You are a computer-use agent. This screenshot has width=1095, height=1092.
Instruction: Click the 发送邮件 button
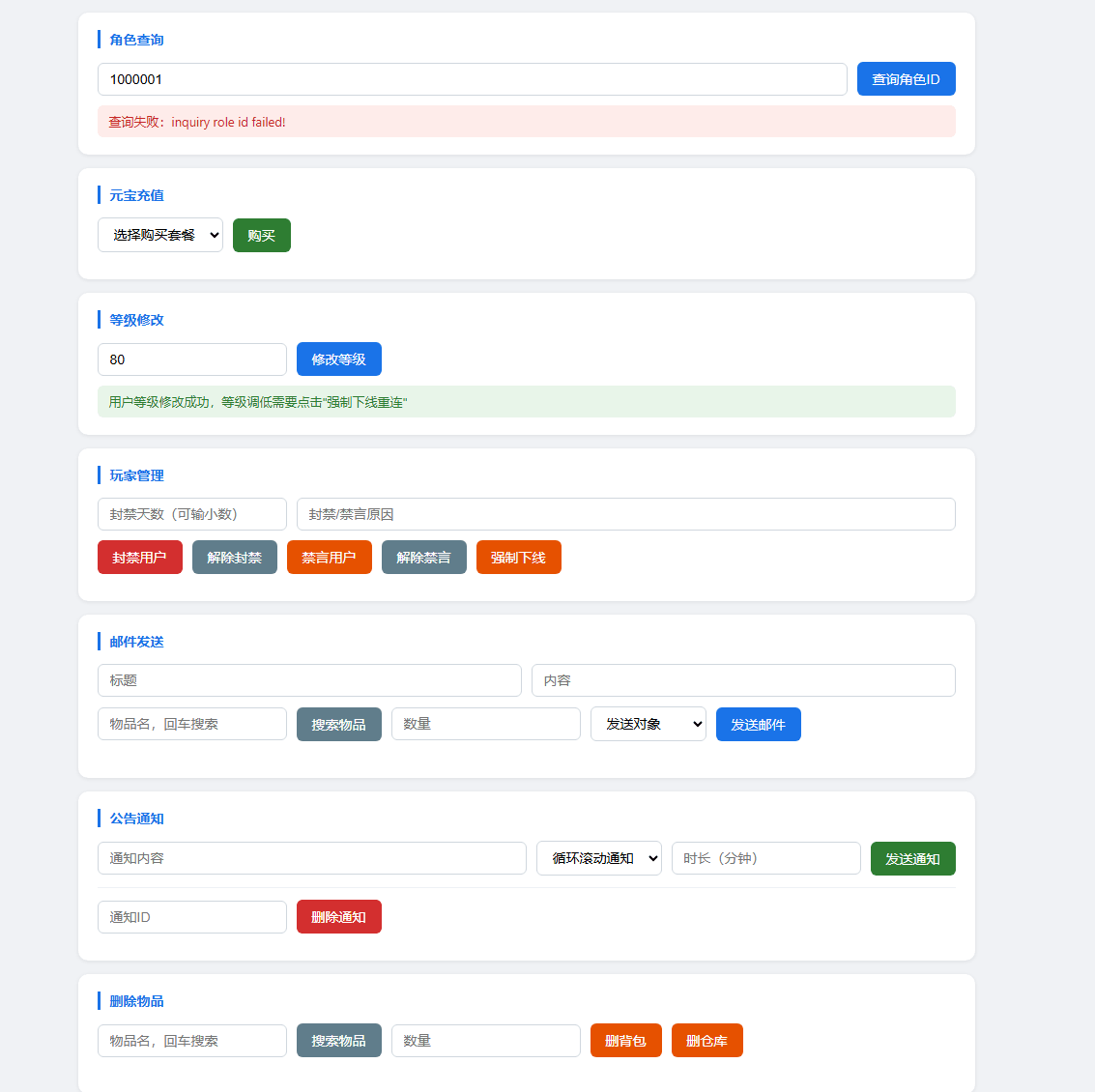[x=759, y=724]
